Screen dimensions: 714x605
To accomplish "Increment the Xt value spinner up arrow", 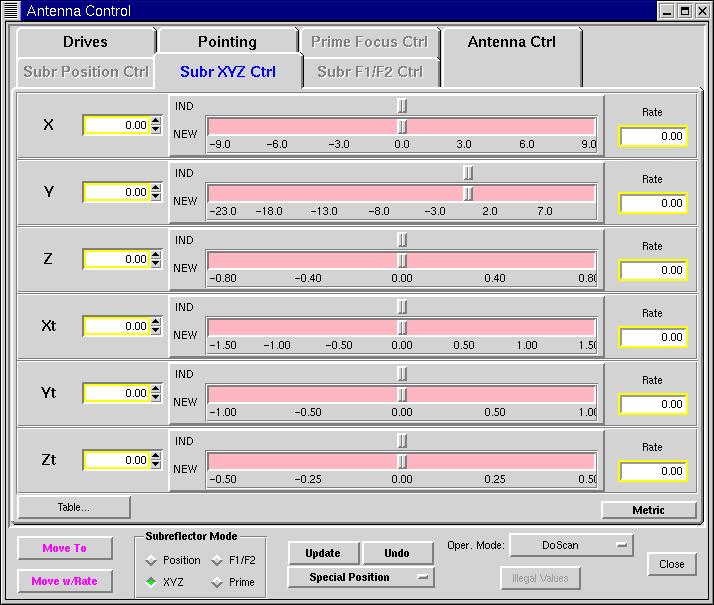I will click(x=156, y=322).
